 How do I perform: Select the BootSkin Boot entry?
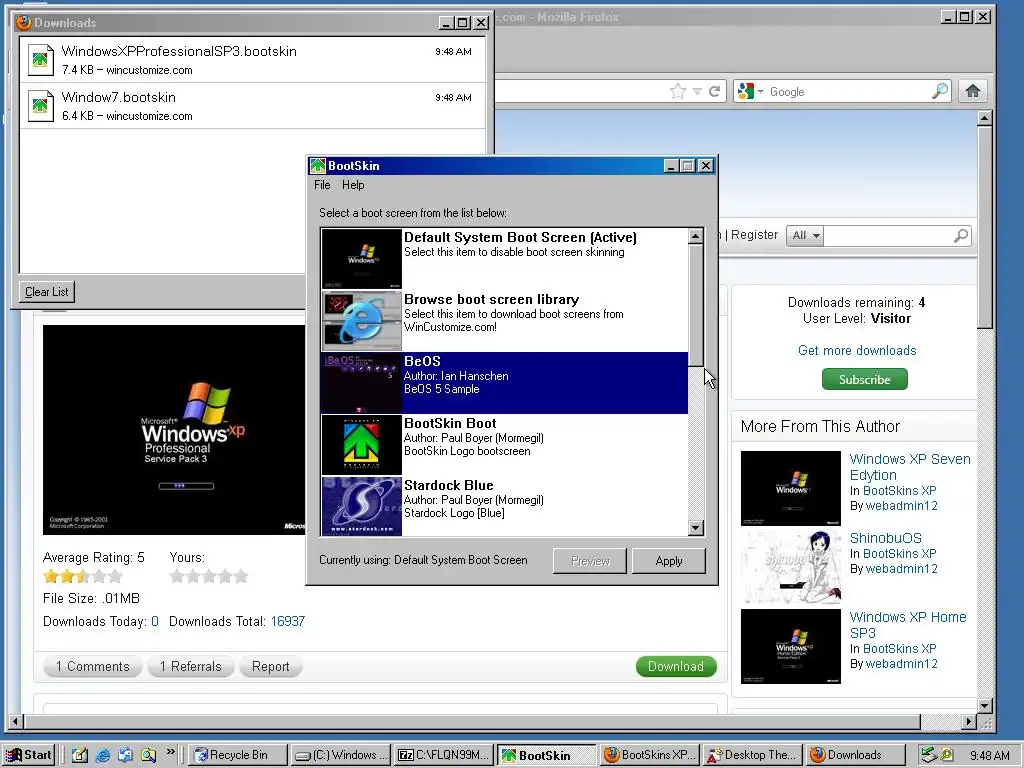504,445
